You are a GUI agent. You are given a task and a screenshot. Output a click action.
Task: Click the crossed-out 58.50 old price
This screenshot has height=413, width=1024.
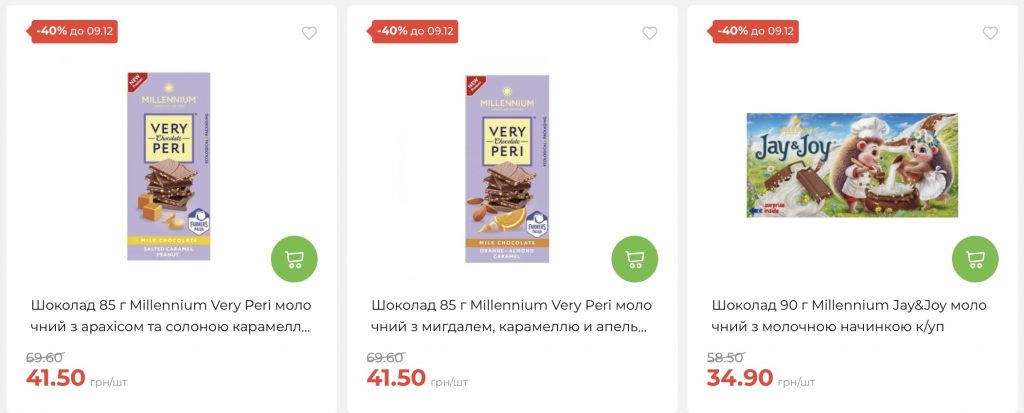pos(724,357)
